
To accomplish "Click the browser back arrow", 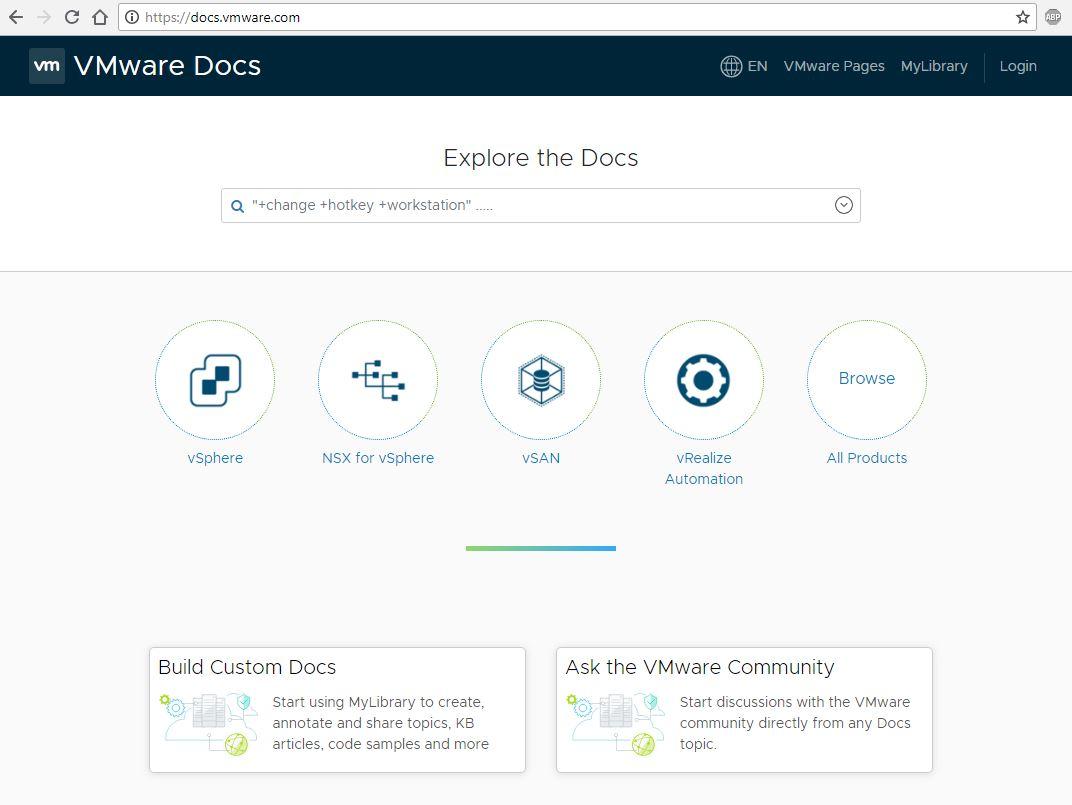I will (x=16, y=17).
